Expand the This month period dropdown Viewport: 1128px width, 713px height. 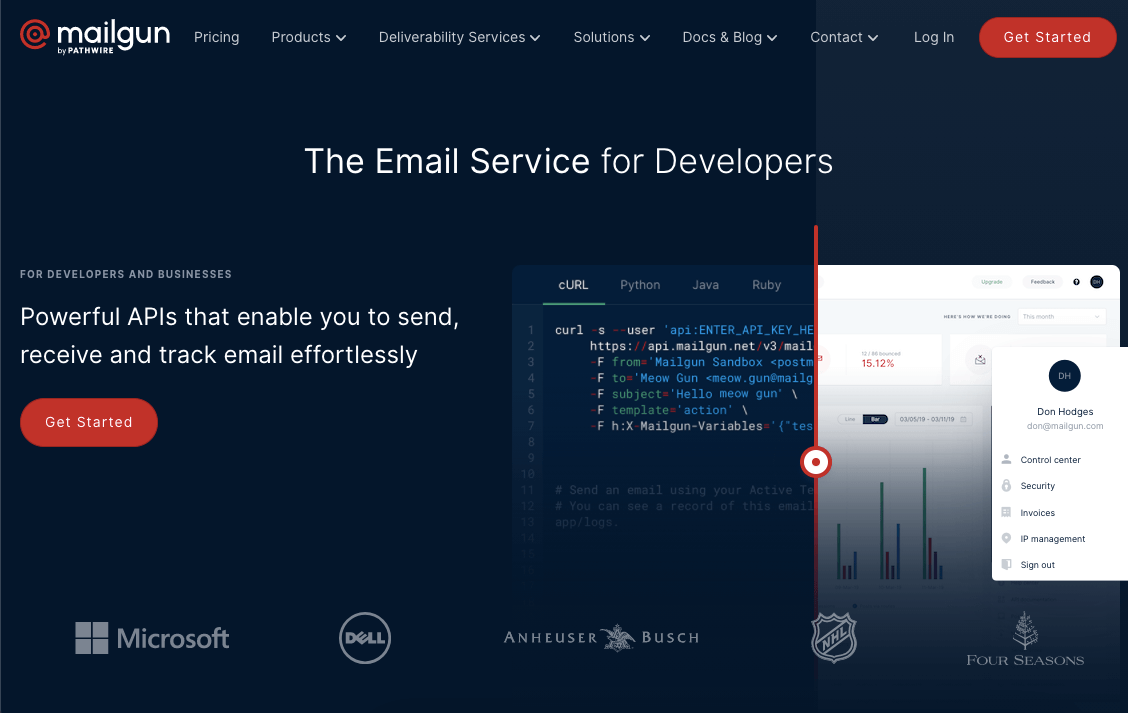(1061, 316)
